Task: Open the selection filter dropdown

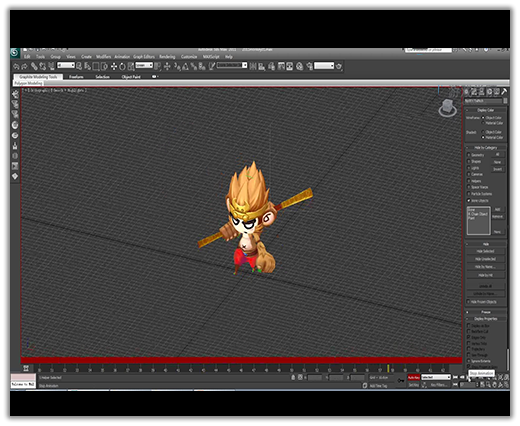Action: [x=66, y=65]
